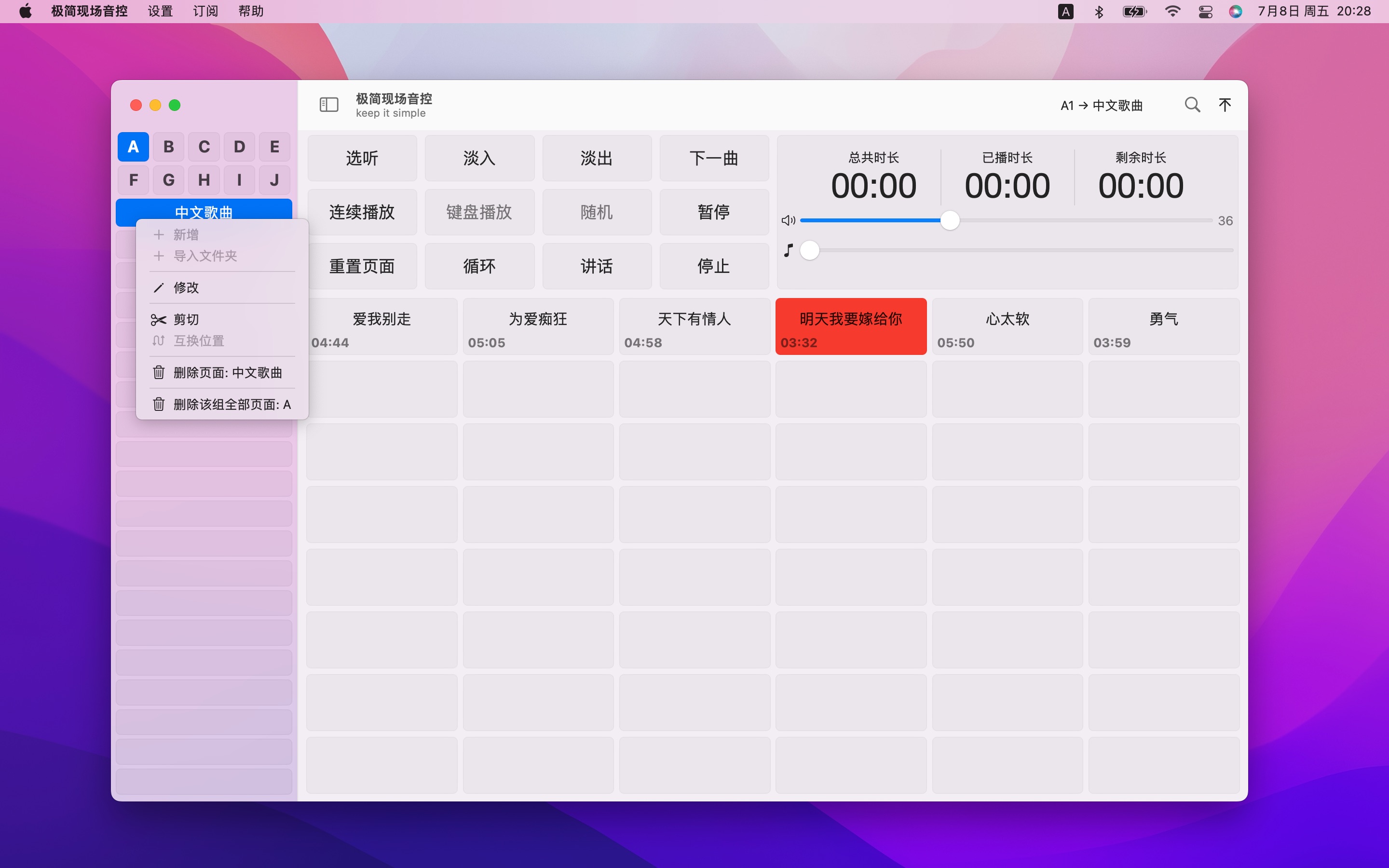
Task: Click the 下一曲 next track button
Action: (714, 158)
